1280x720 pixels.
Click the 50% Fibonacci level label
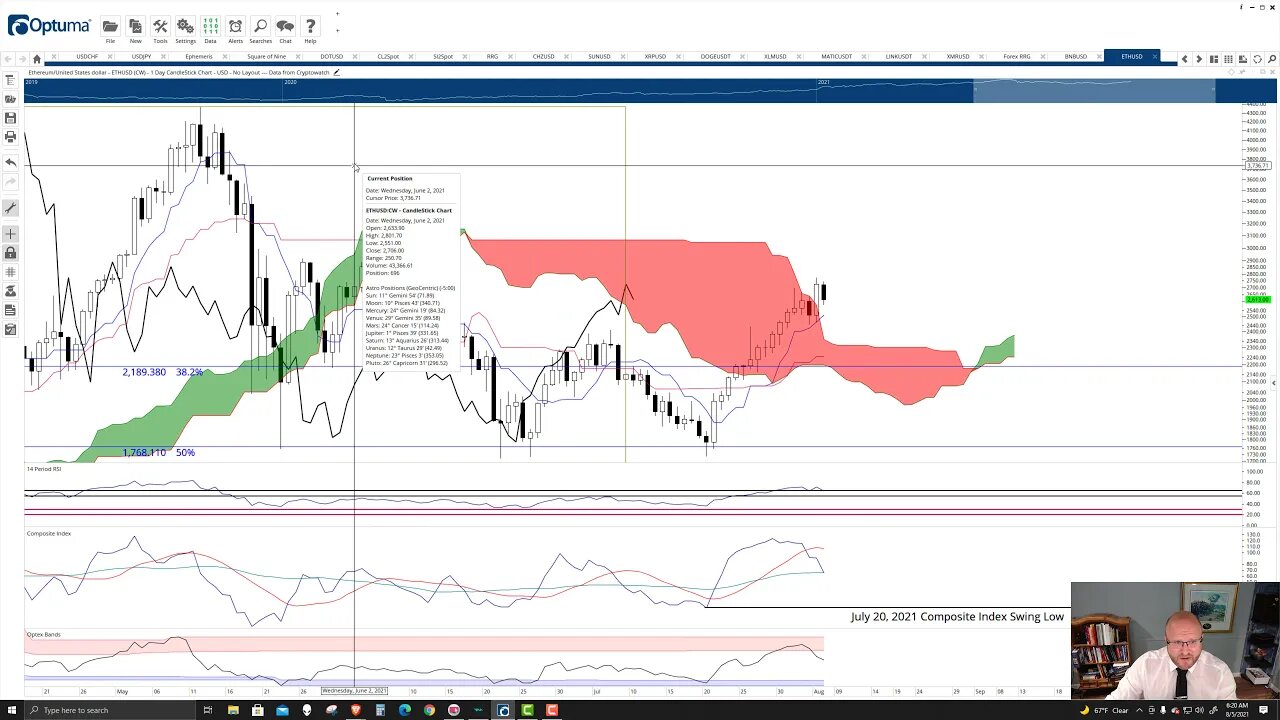185,453
